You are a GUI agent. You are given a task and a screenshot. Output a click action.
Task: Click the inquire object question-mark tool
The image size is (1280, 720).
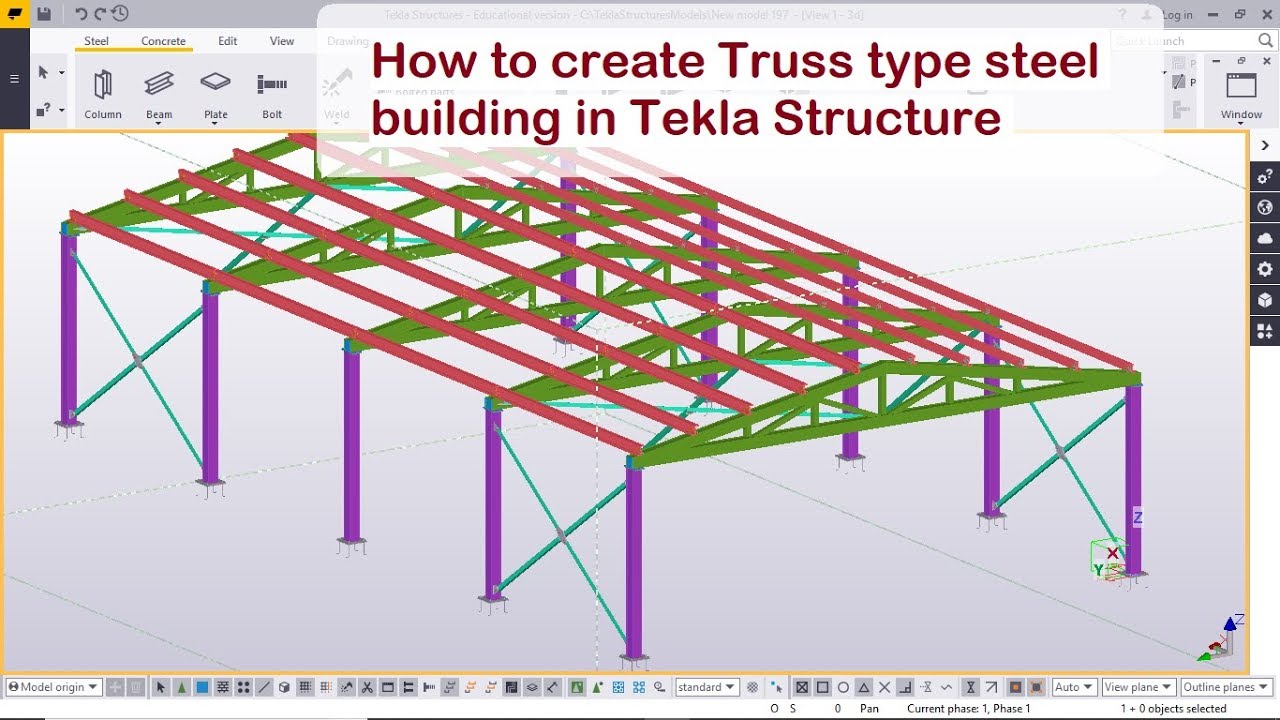43,110
